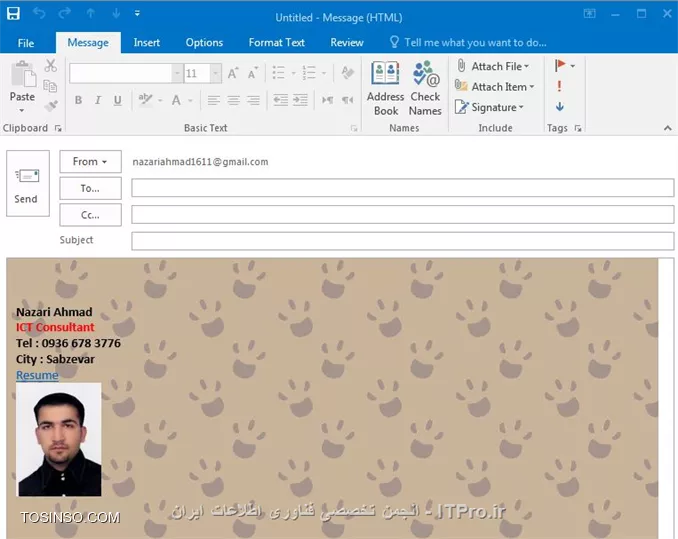Open the File menu
The height and width of the screenshot is (539, 678).
[26, 43]
